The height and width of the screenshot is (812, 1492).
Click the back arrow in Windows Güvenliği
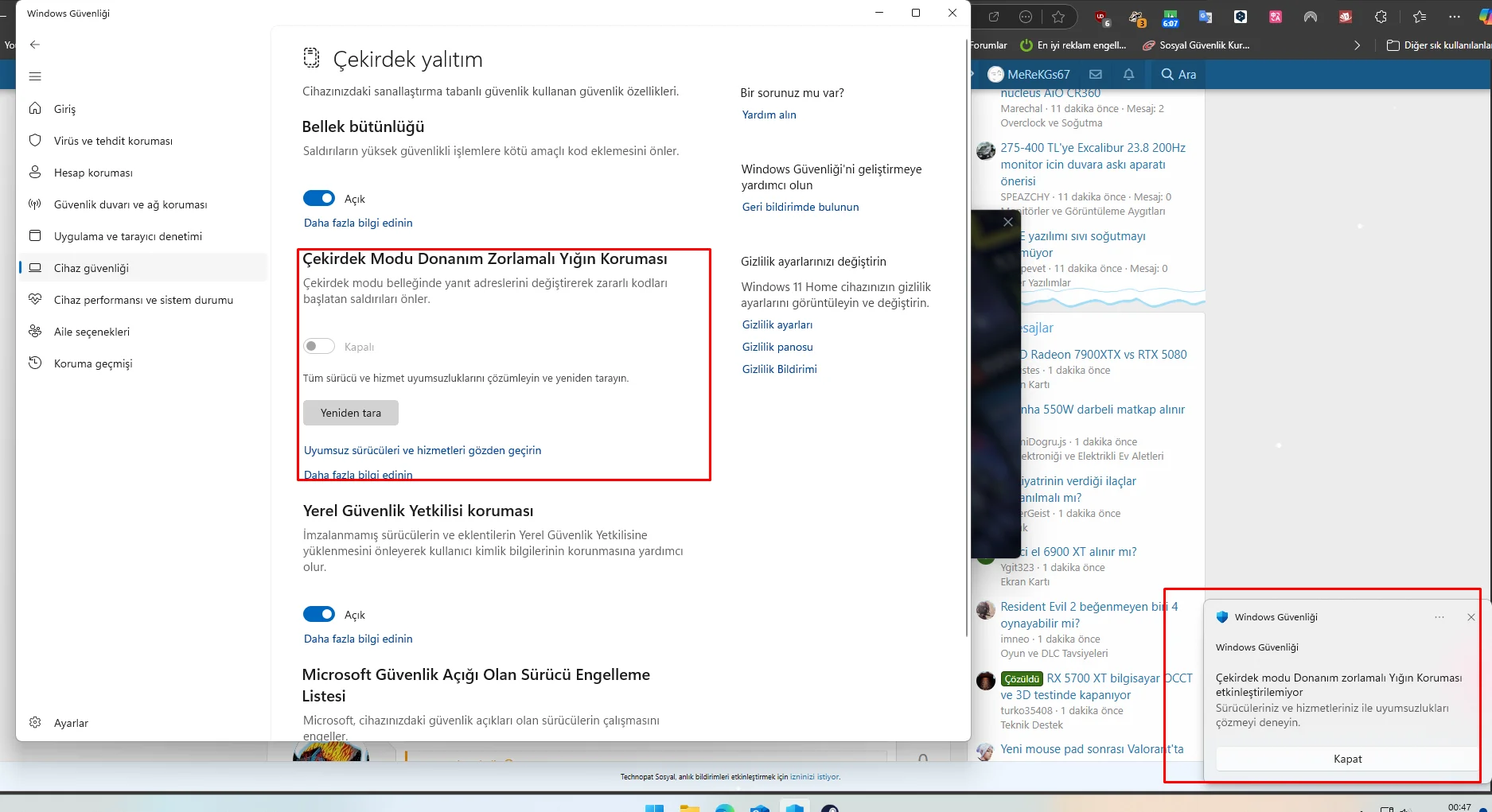(35, 45)
